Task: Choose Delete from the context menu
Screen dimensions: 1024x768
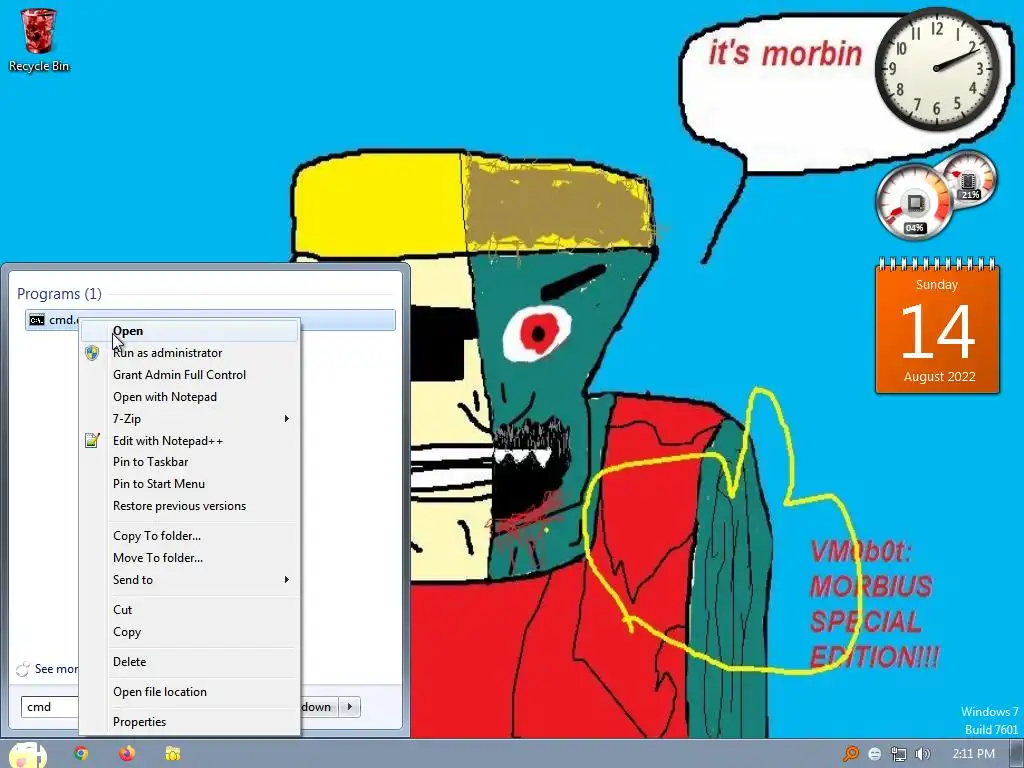Action: [189, 662]
